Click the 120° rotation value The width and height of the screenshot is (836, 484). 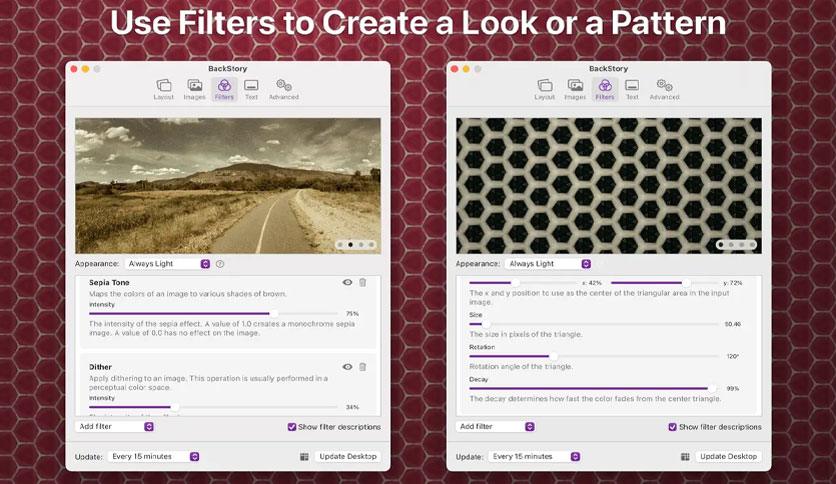(733, 356)
